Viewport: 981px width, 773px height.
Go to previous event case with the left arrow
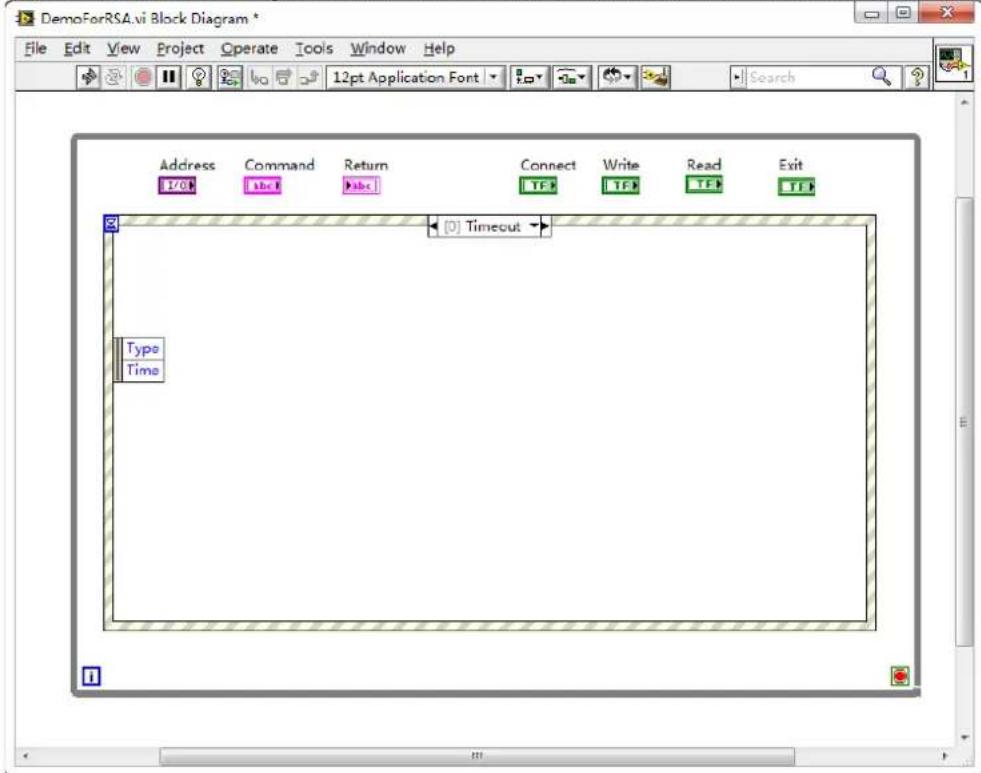click(x=433, y=226)
